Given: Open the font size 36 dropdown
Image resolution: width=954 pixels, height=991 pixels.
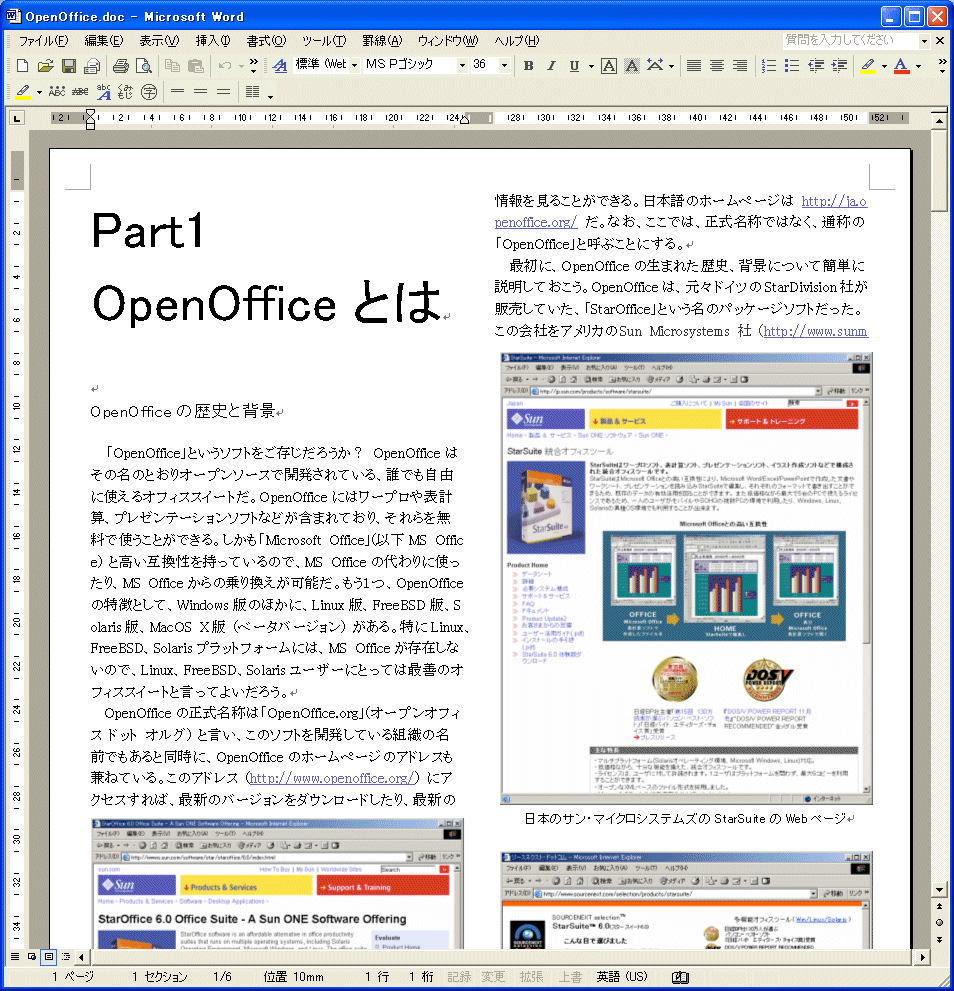Looking at the screenshot, I should tap(504, 65).
